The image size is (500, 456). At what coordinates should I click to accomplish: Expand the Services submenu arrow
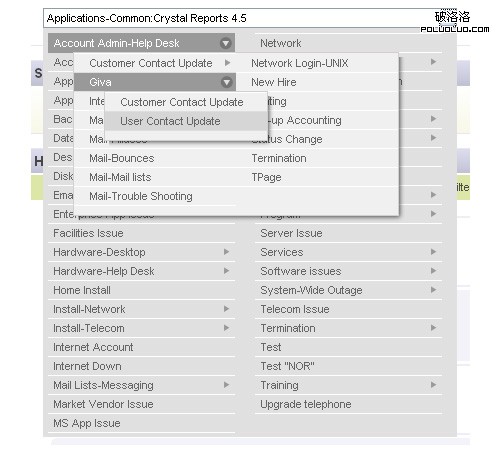[433, 252]
